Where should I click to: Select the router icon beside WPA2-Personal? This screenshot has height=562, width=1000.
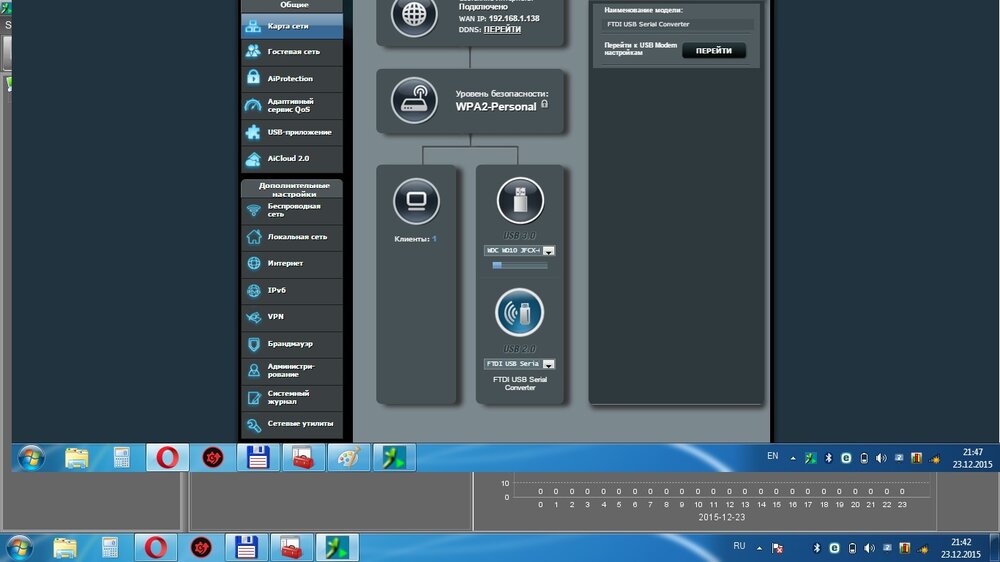(x=414, y=101)
